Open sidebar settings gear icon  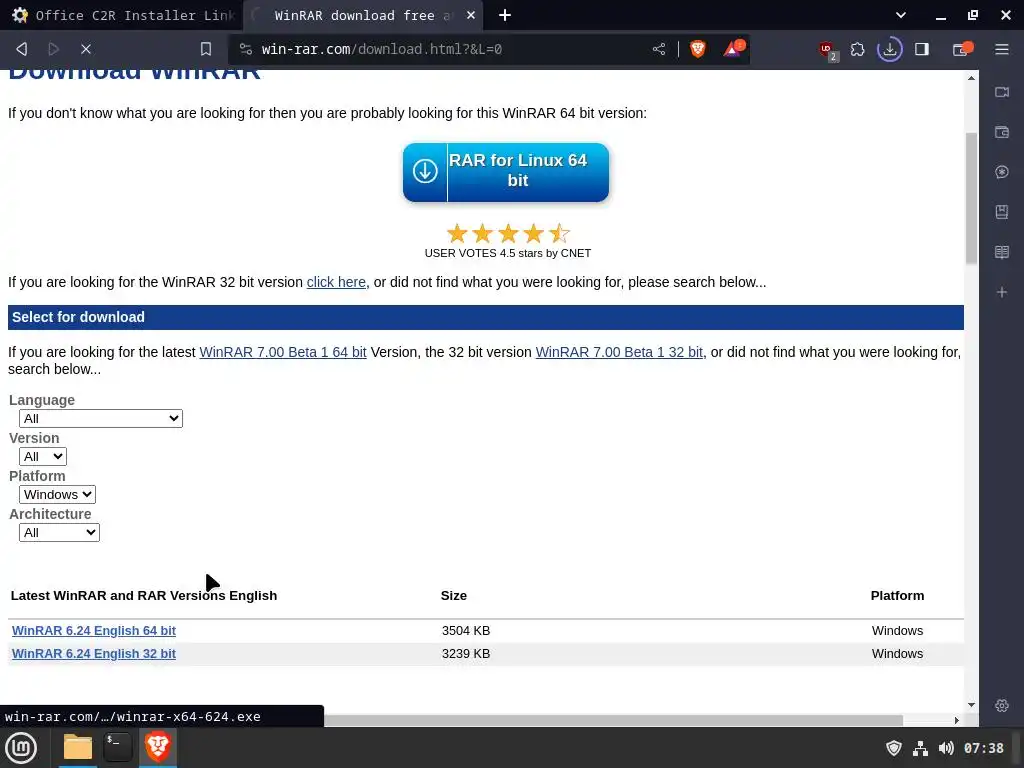(1002, 705)
